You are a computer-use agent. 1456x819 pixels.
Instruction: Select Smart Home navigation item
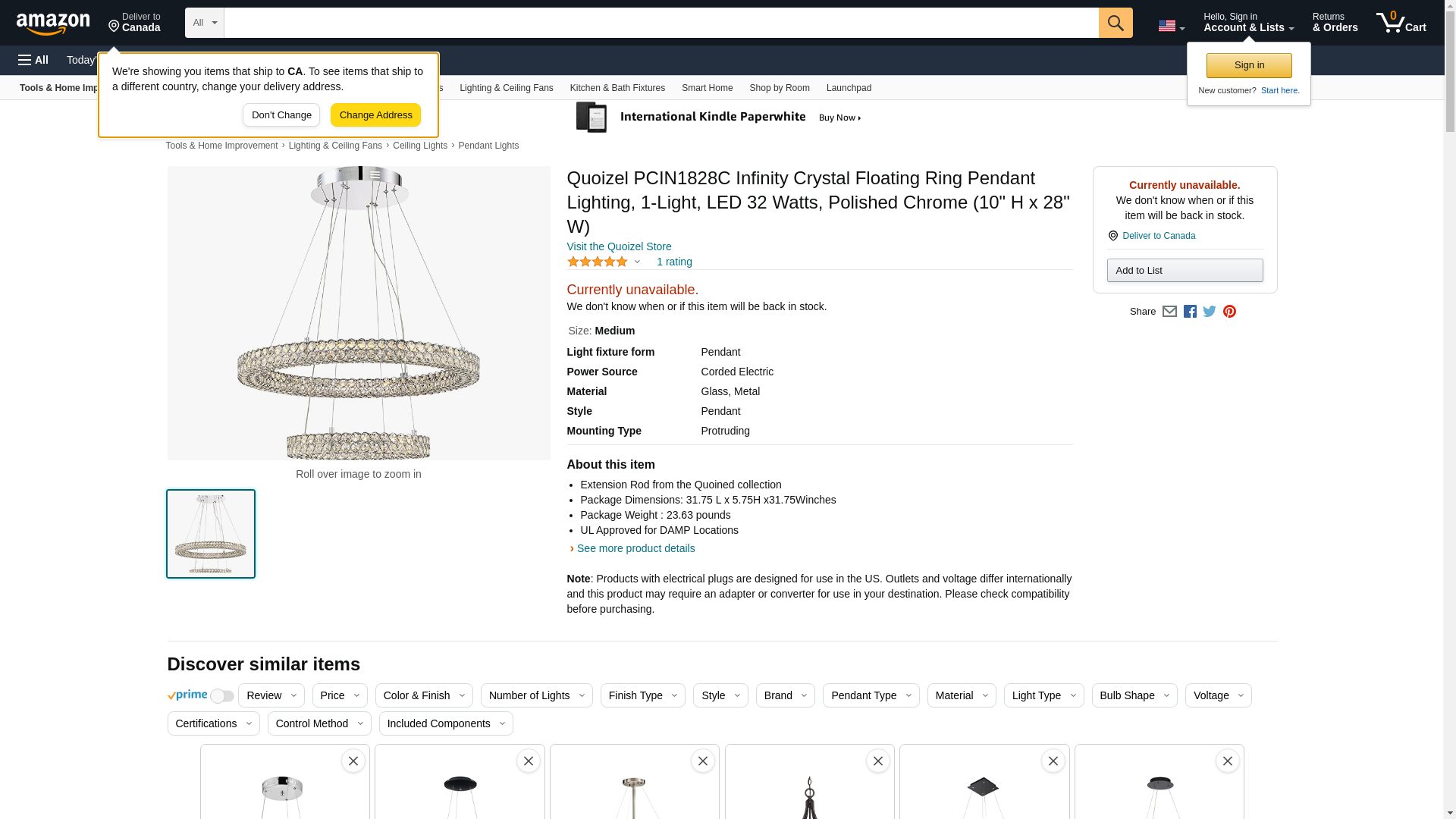point(707,88)
